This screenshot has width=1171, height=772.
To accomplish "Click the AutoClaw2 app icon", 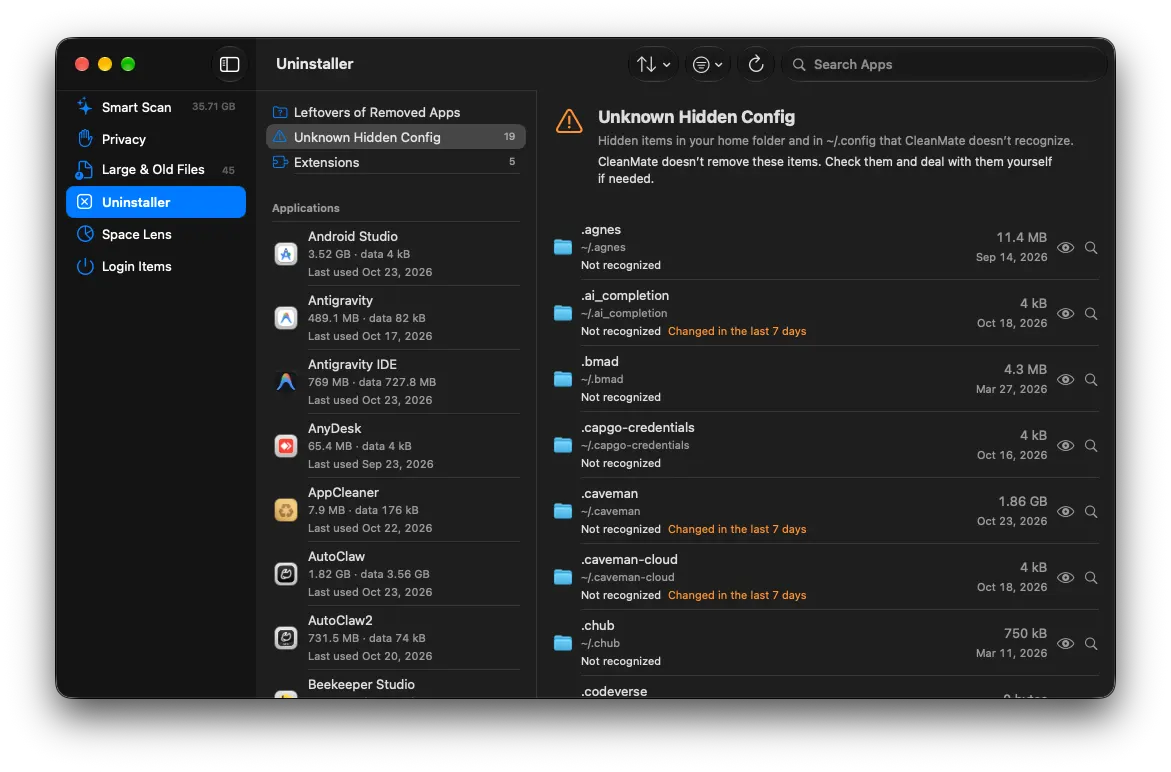I will [x=286, y=638].
